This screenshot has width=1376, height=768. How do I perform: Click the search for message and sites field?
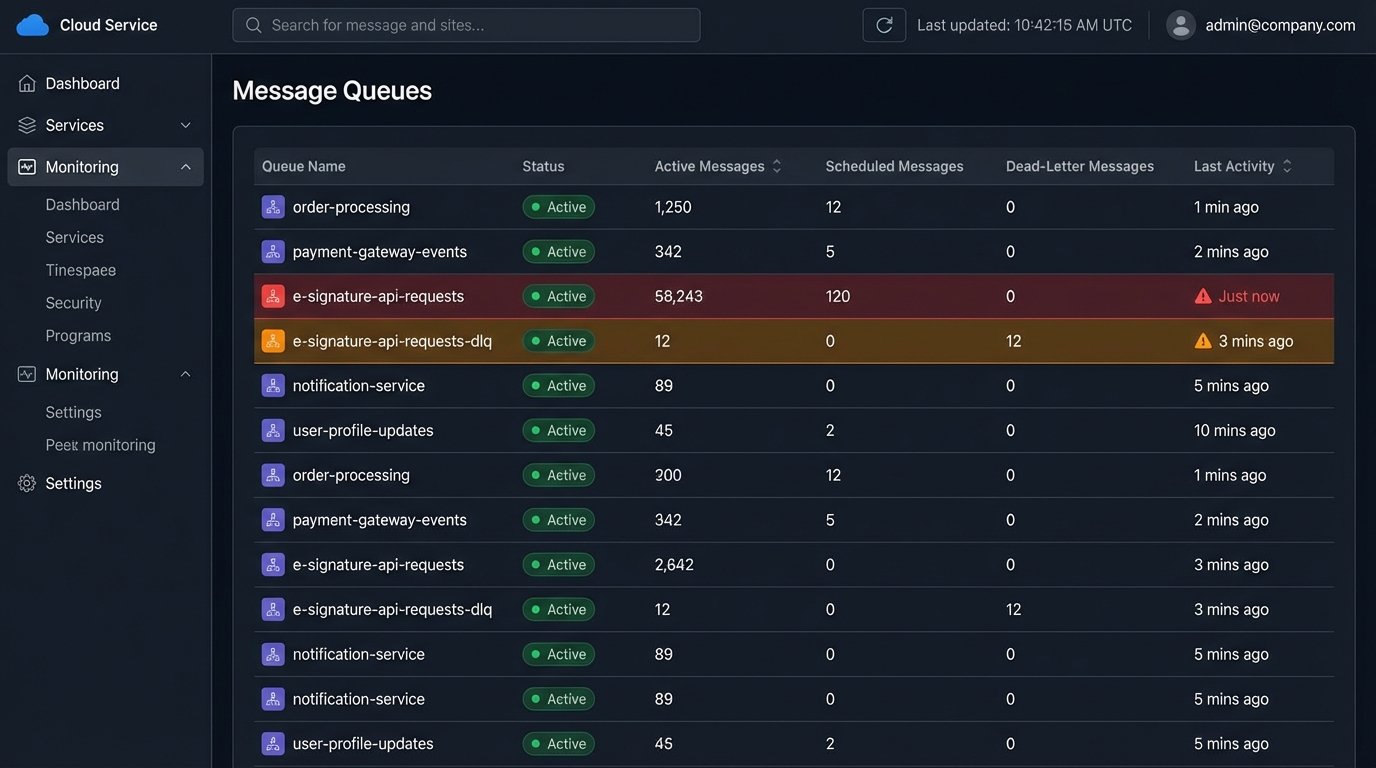[466, 24]
